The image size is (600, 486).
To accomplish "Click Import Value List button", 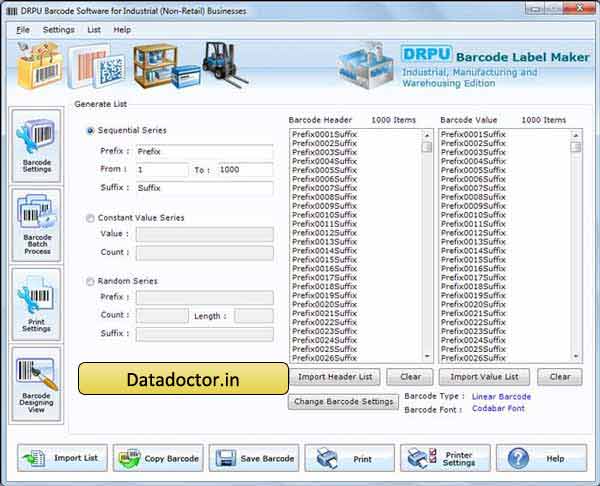I will point(484,377).
